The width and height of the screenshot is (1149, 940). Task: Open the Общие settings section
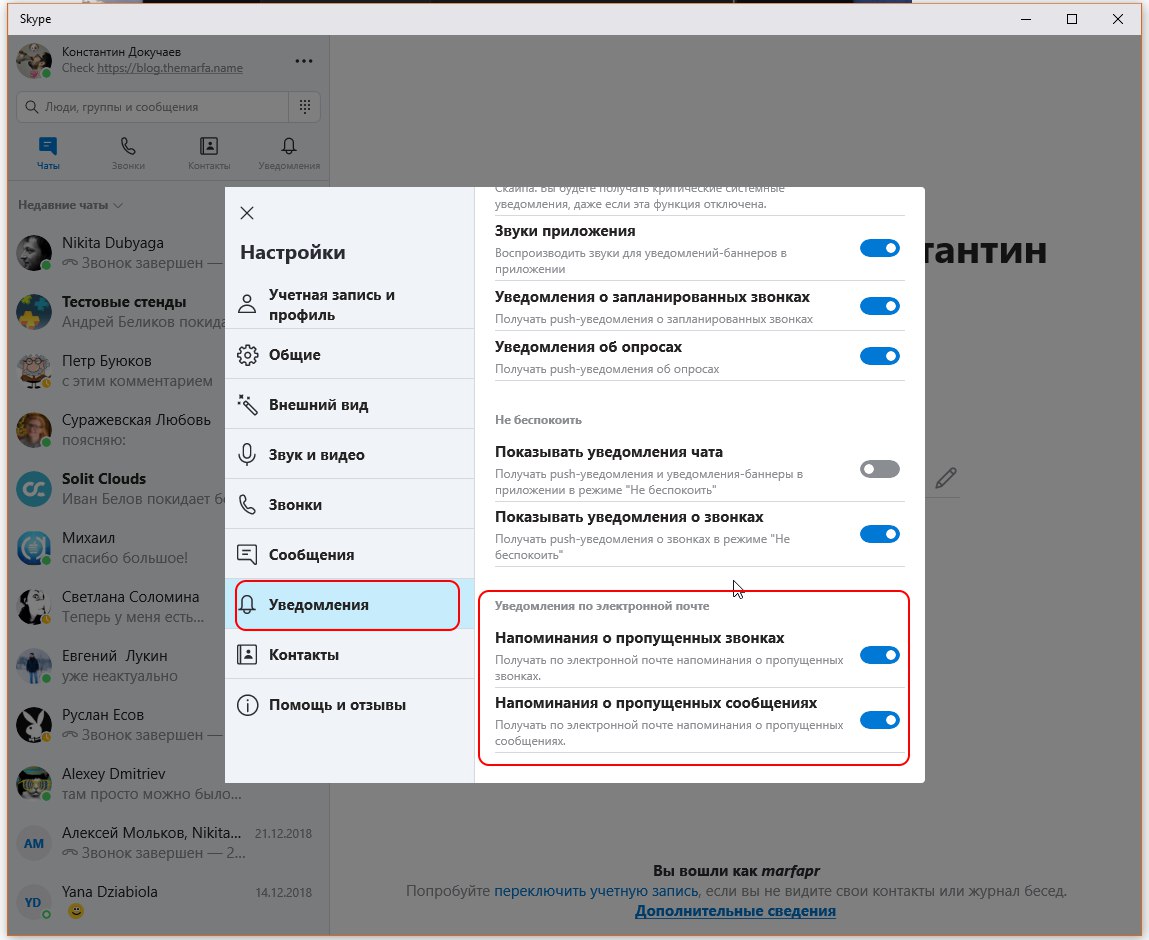(350, 355)
